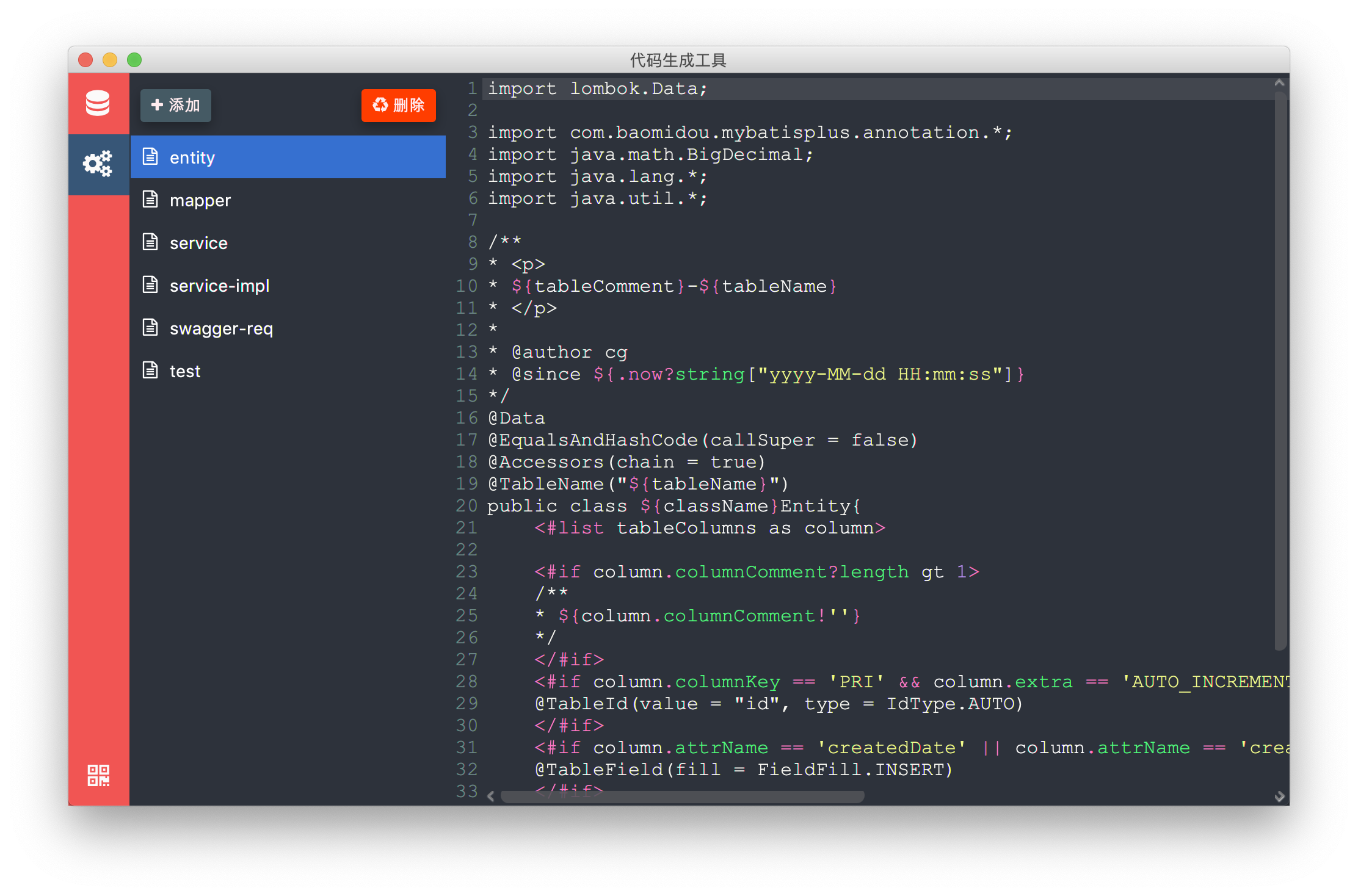This screenshot has height=896, width=1358.
Task: Click the editor scroll-up arrow
Action: (1279, 83)
